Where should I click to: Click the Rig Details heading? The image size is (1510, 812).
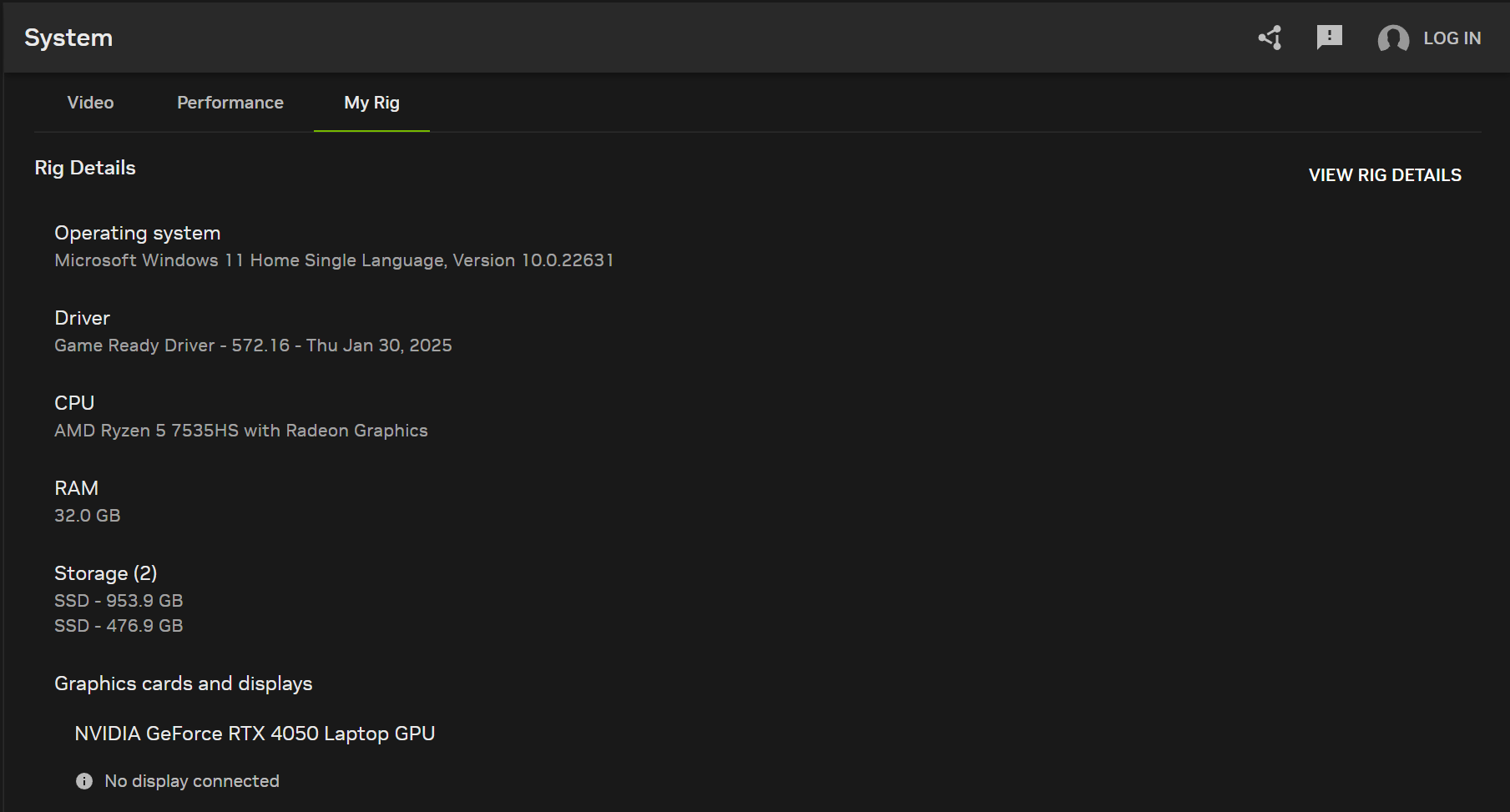click(85, 168)
